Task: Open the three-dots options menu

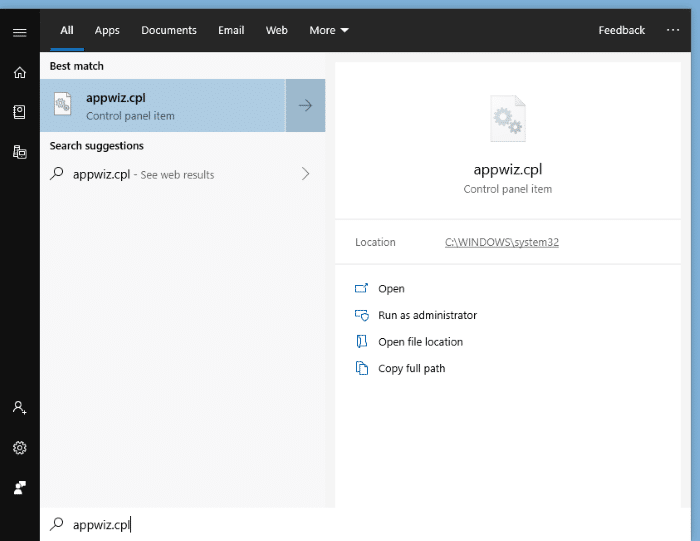Action: pos(673,30)
